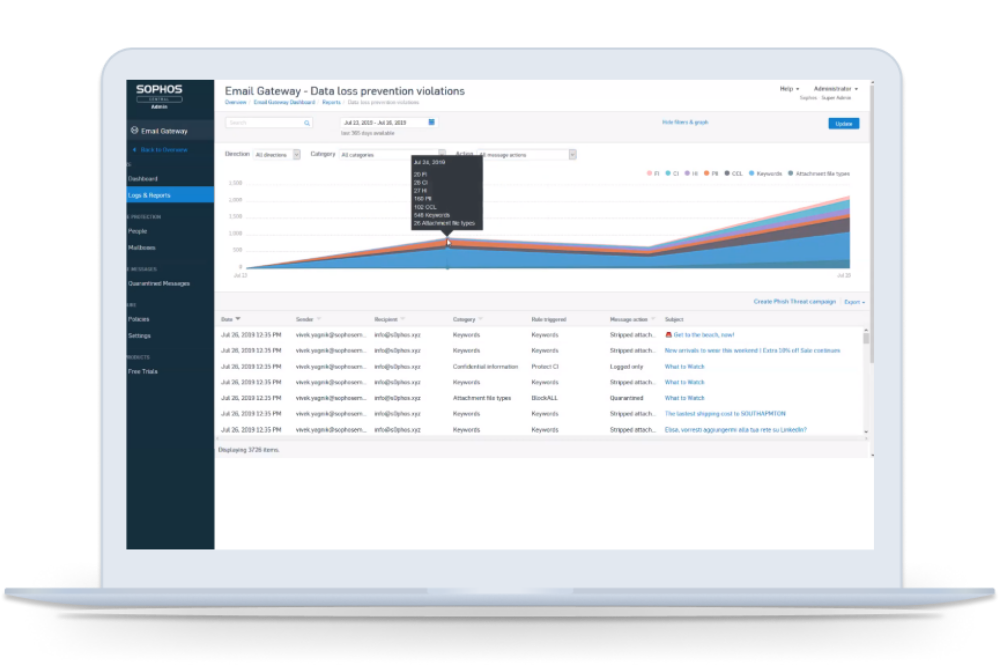
Task: Click 'Protect CI' rule triggered cell
Action: [545, 367]
